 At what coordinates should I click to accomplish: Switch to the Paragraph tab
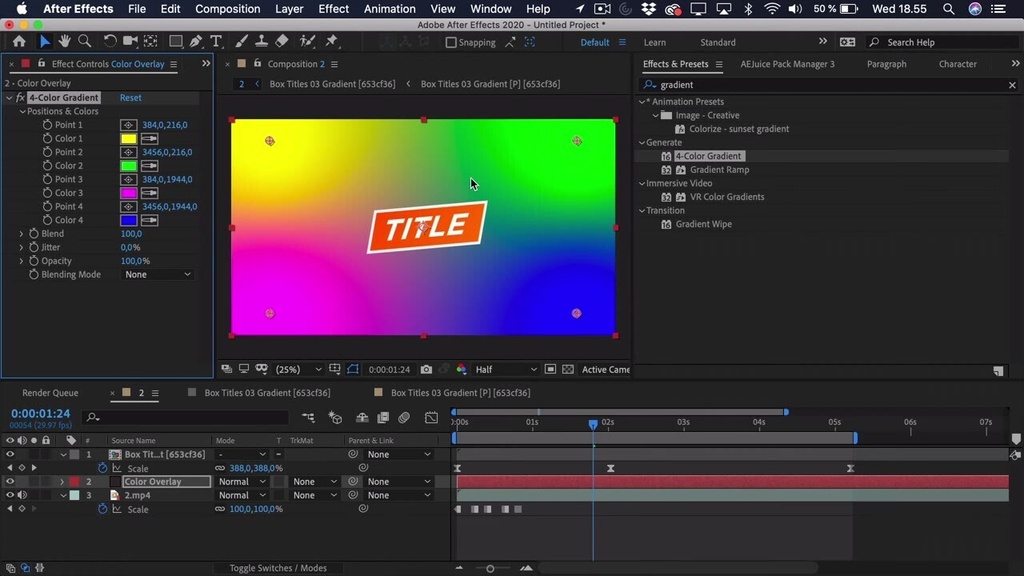[886, 64]
